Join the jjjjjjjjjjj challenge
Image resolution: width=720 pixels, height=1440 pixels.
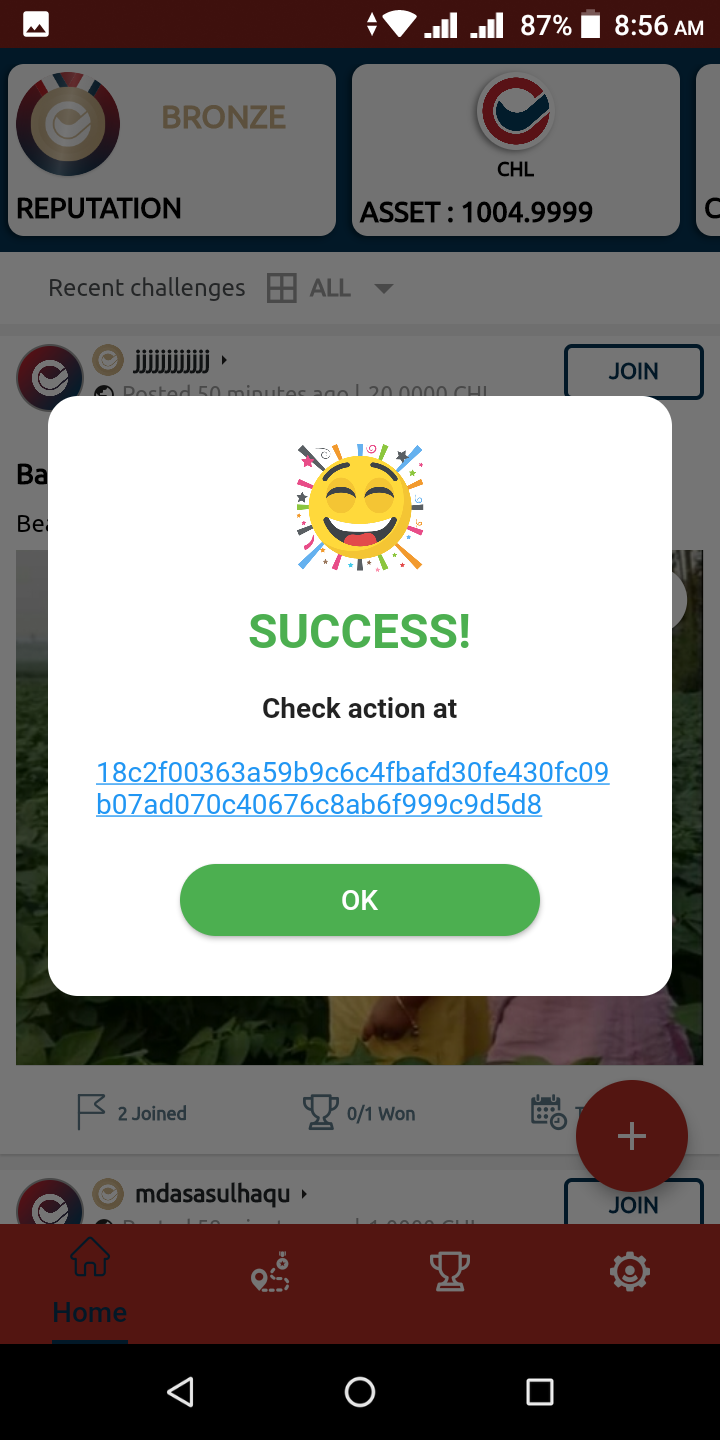634,371
